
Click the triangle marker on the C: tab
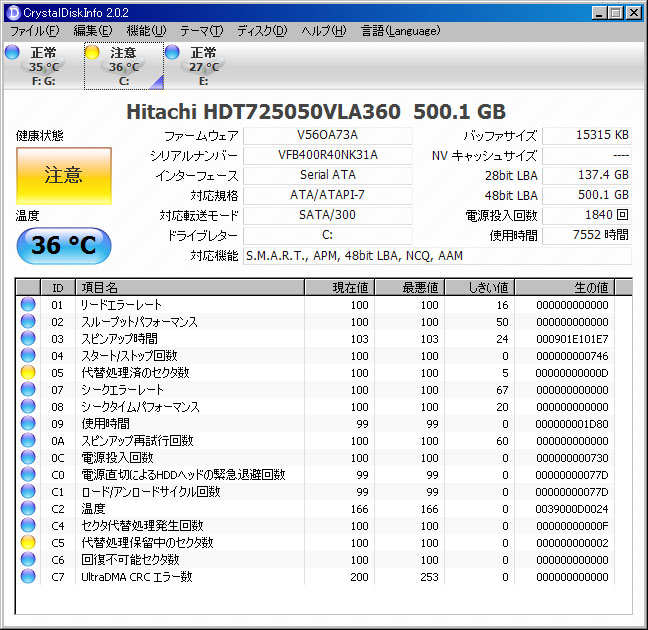157,82
